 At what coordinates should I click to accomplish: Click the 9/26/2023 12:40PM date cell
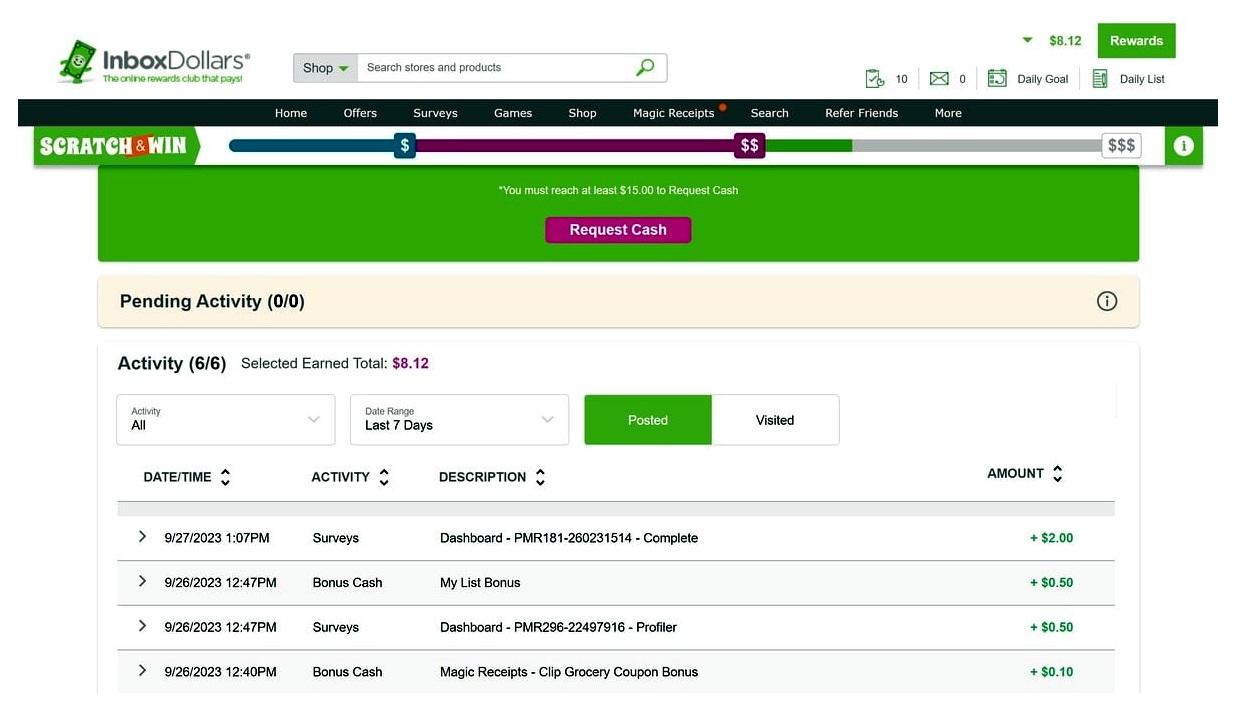220,672
